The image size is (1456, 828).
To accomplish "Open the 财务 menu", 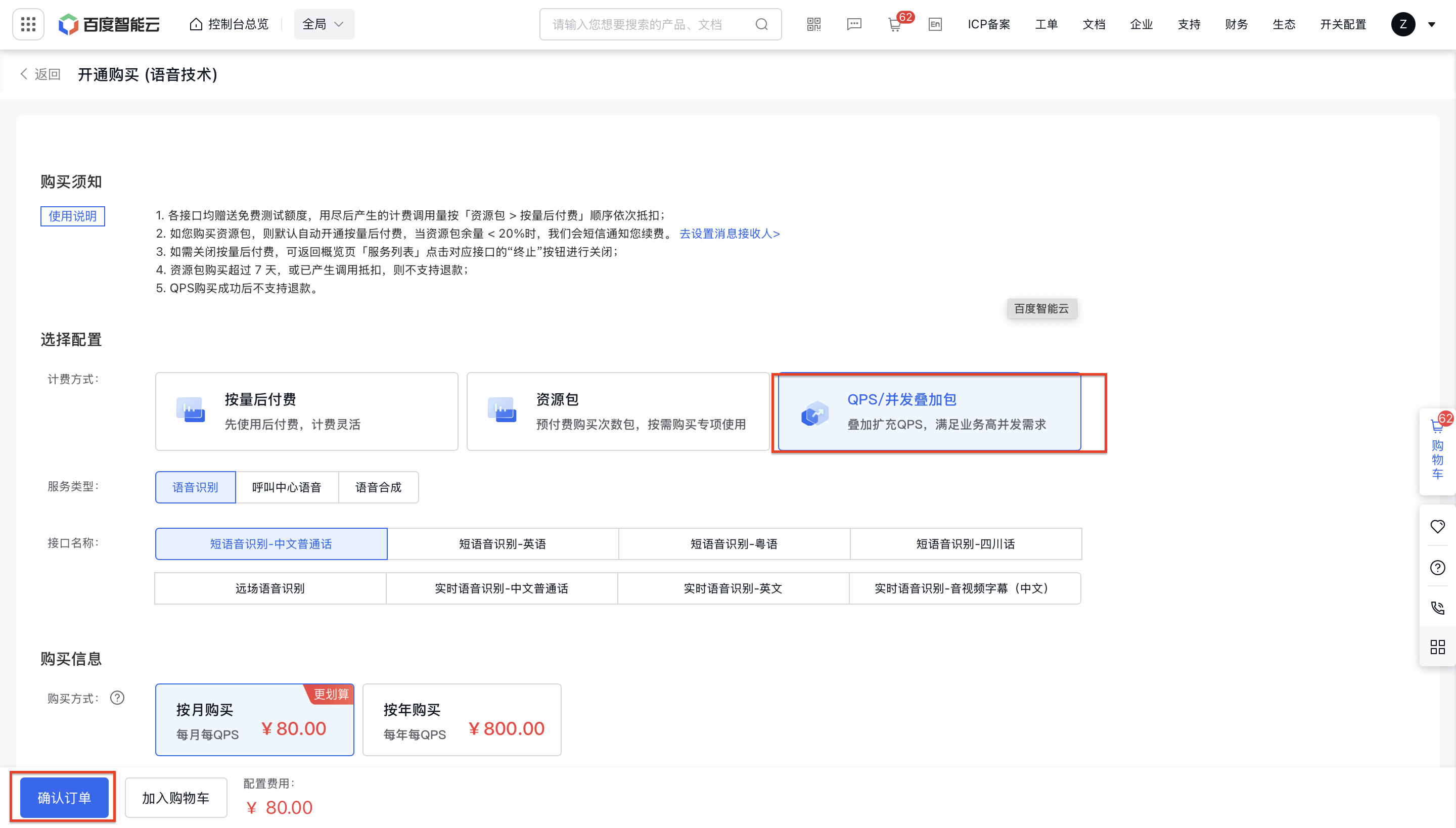I will pos(1237,24).
